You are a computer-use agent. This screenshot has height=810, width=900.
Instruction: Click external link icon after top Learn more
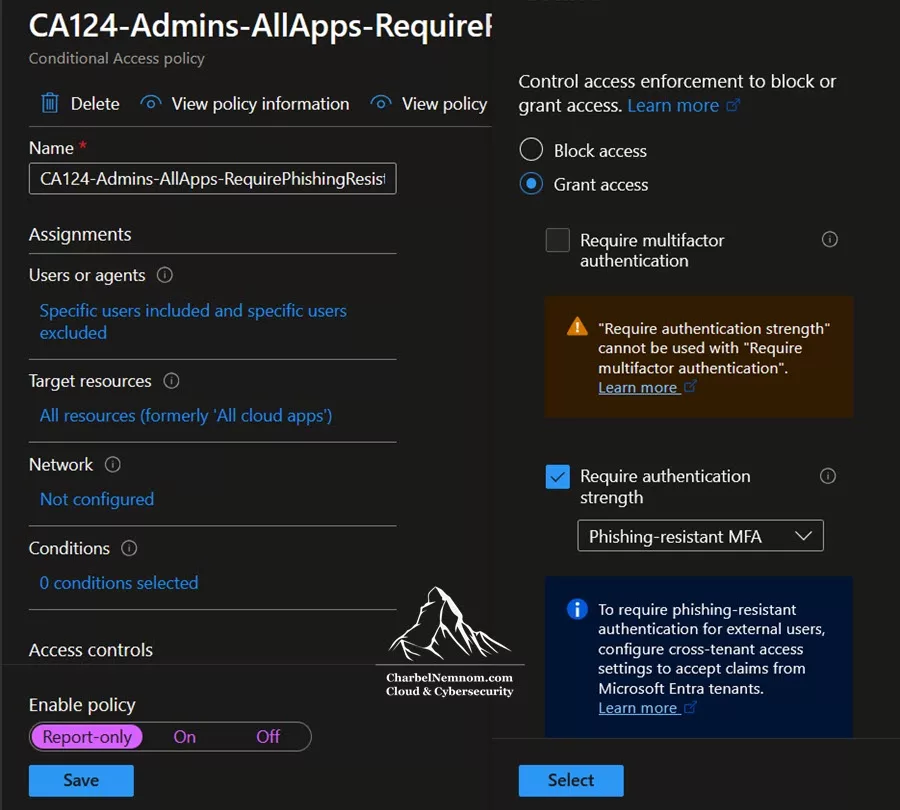pyautogui.click(x=733, y=105)
